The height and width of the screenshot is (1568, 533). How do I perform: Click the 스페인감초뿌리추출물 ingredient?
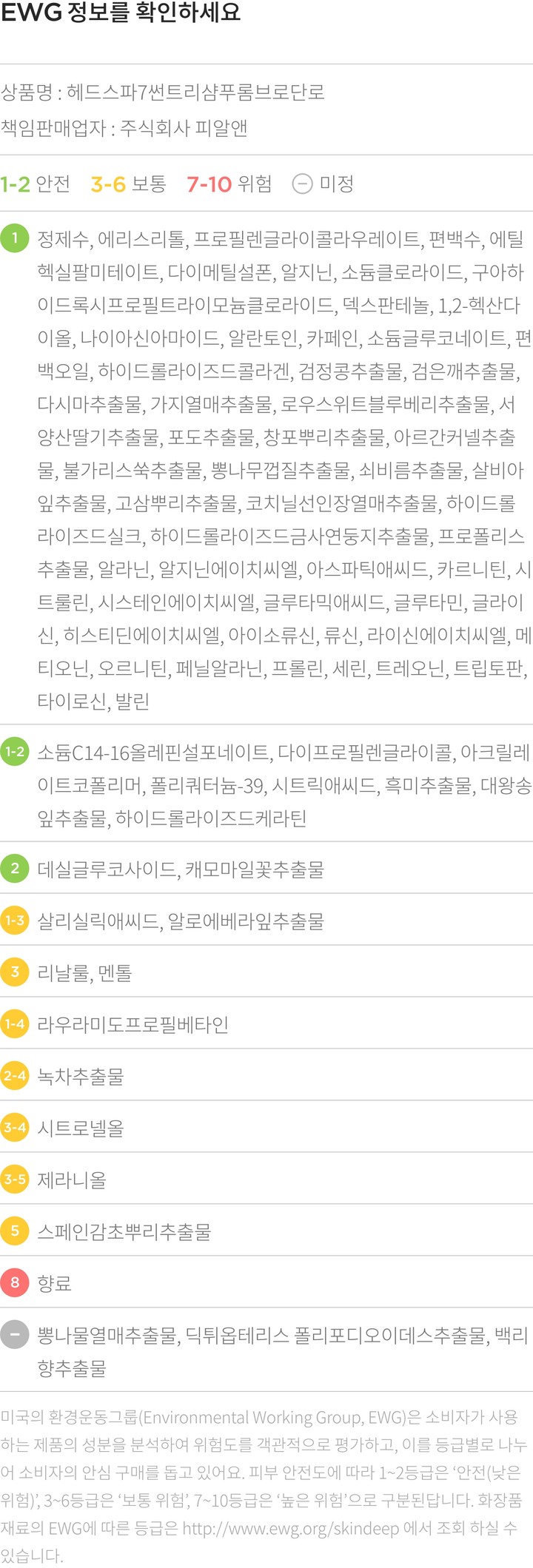click(124, 1231)
